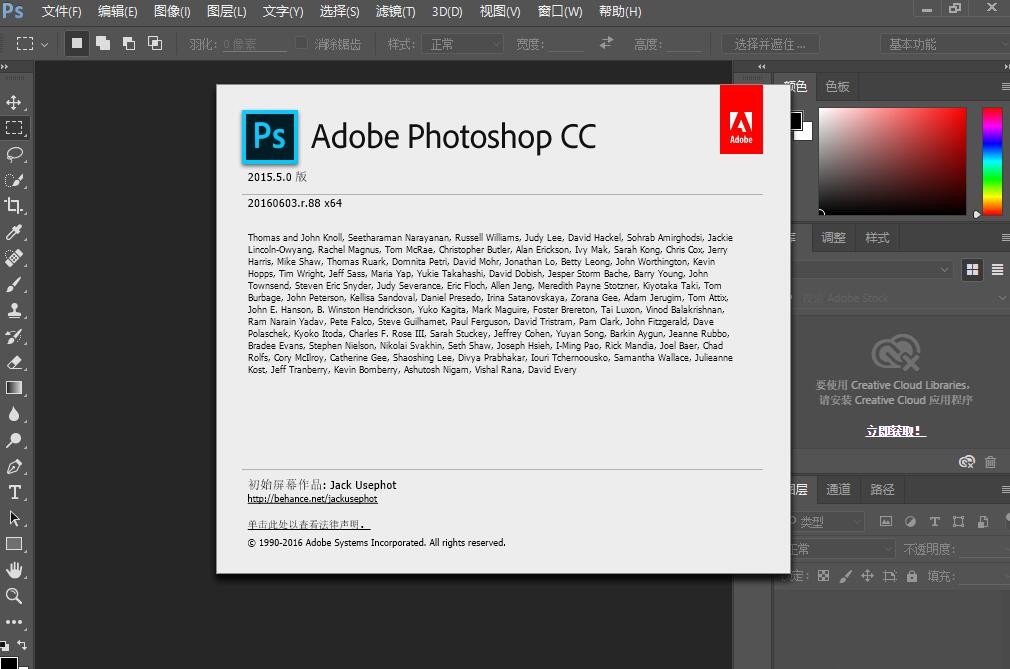Click the swap width and height arrows
This screenshot has width=1010, height=669.
click(606, 43)
